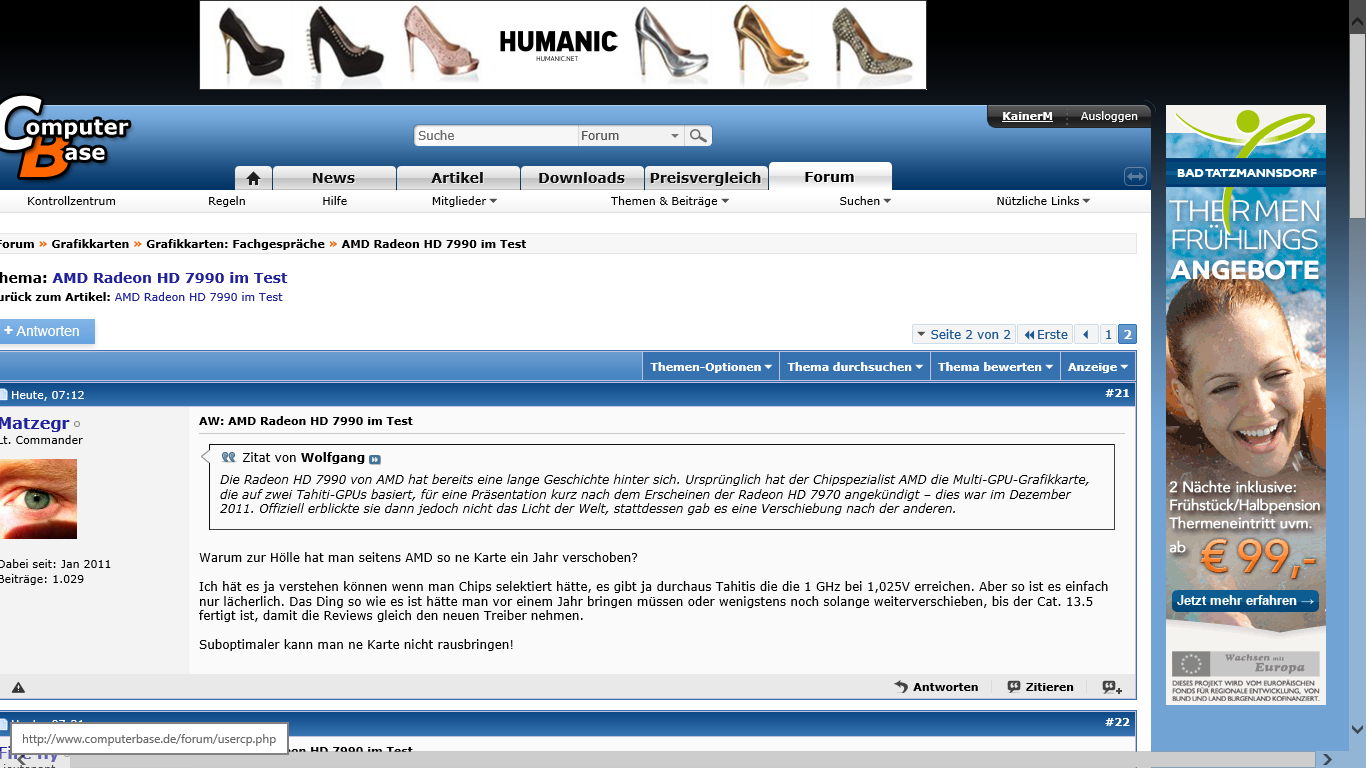This screenshot has width=1366, height=768.
Task: Select current page 2 button
Action: (x=1127, y=334)
